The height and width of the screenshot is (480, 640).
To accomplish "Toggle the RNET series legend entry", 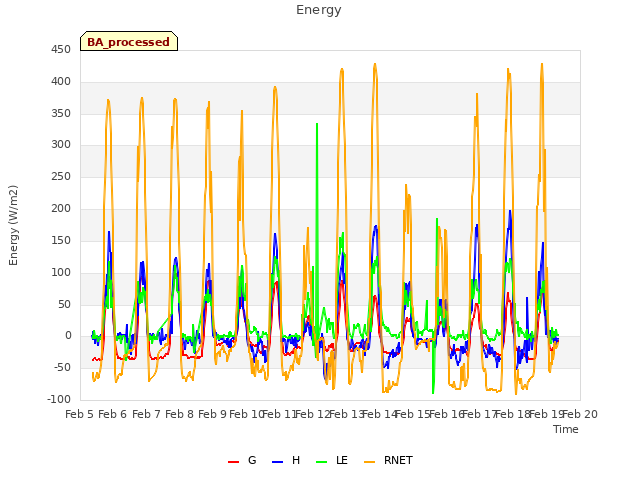I will 388,460.
